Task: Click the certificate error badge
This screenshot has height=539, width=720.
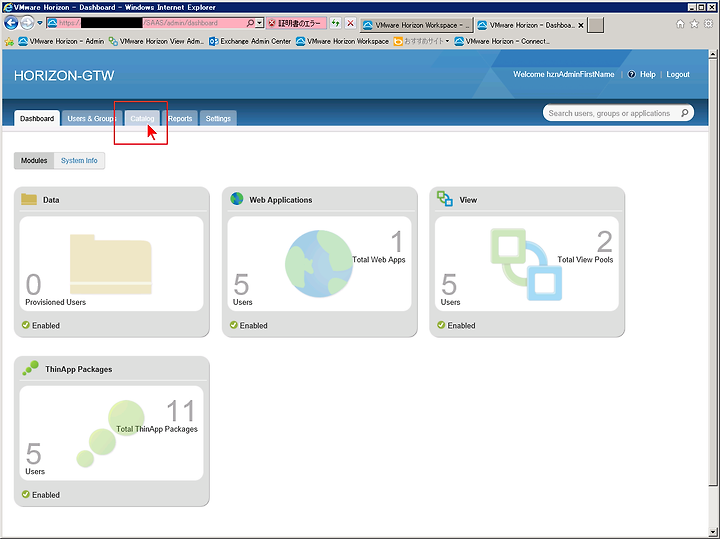Action: pyautogui.click(x=296, y=23)
